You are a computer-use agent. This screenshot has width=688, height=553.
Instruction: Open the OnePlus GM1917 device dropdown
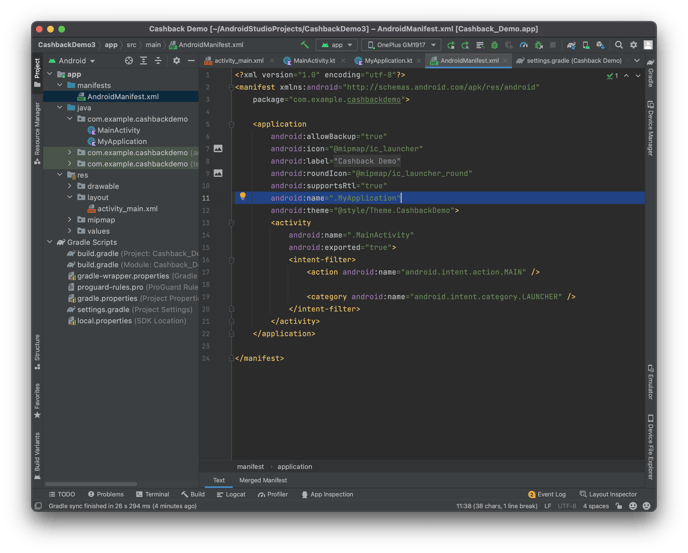click(x=400, y=45)
